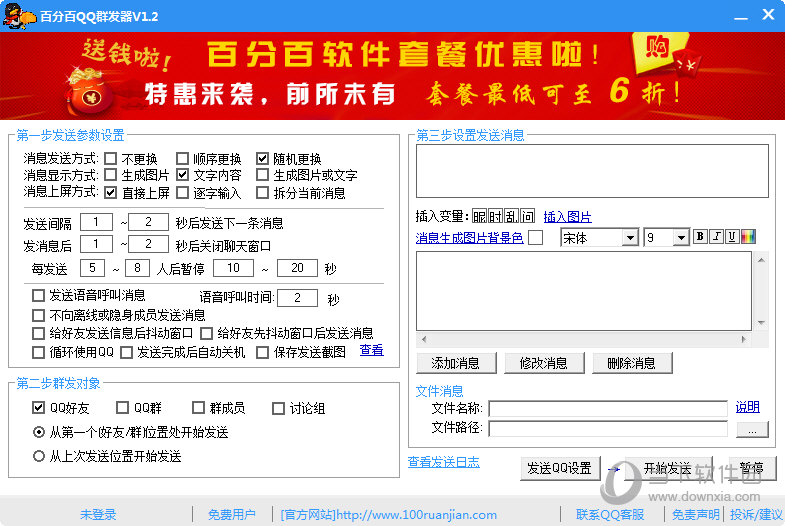This screenshot has width=785, height=526.
Task: Click the message list scrollbar up arrow
Action: pyautogui.click(x=761, y=260)
